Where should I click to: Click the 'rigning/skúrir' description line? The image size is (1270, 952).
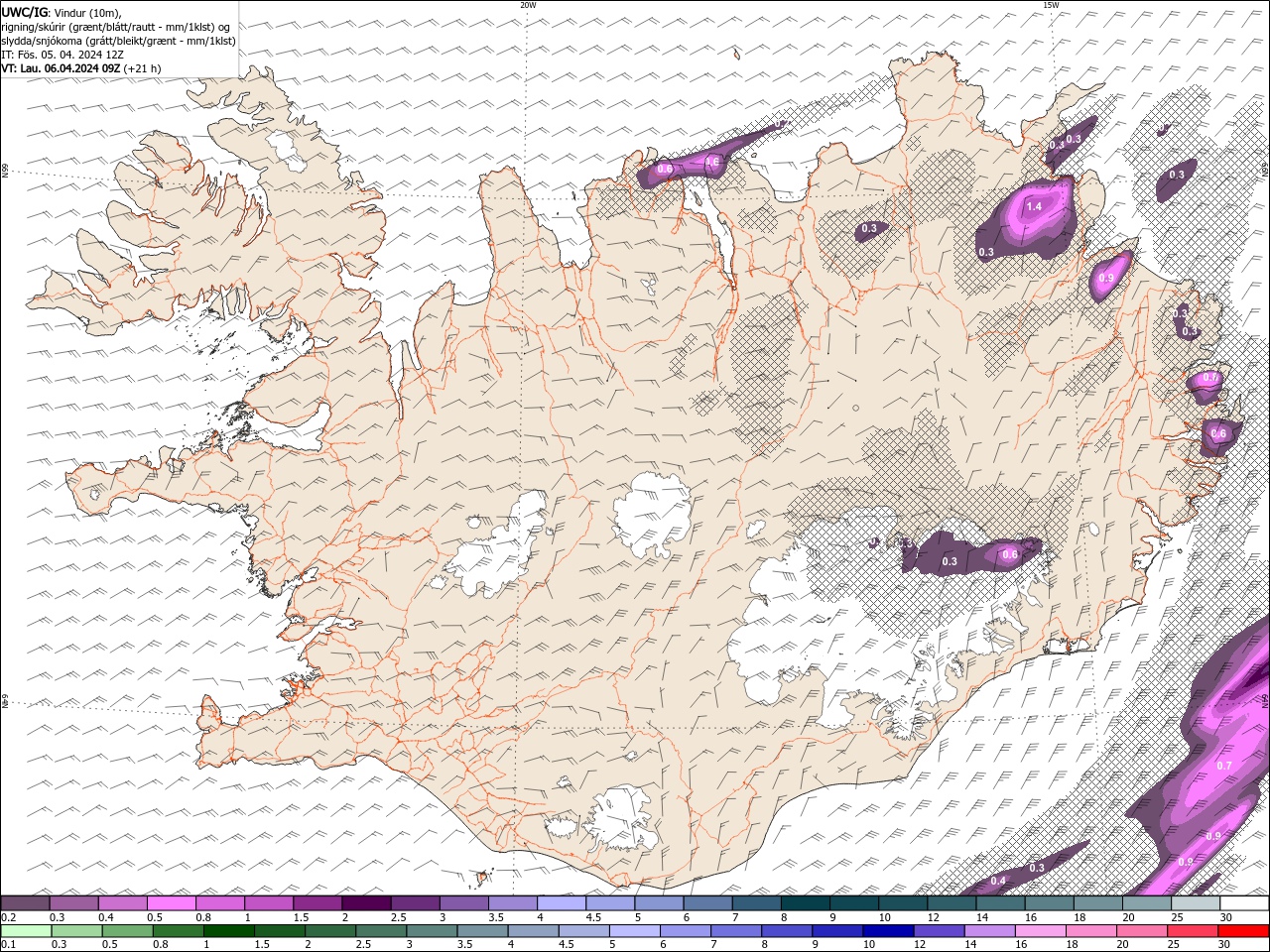[117, 27]
